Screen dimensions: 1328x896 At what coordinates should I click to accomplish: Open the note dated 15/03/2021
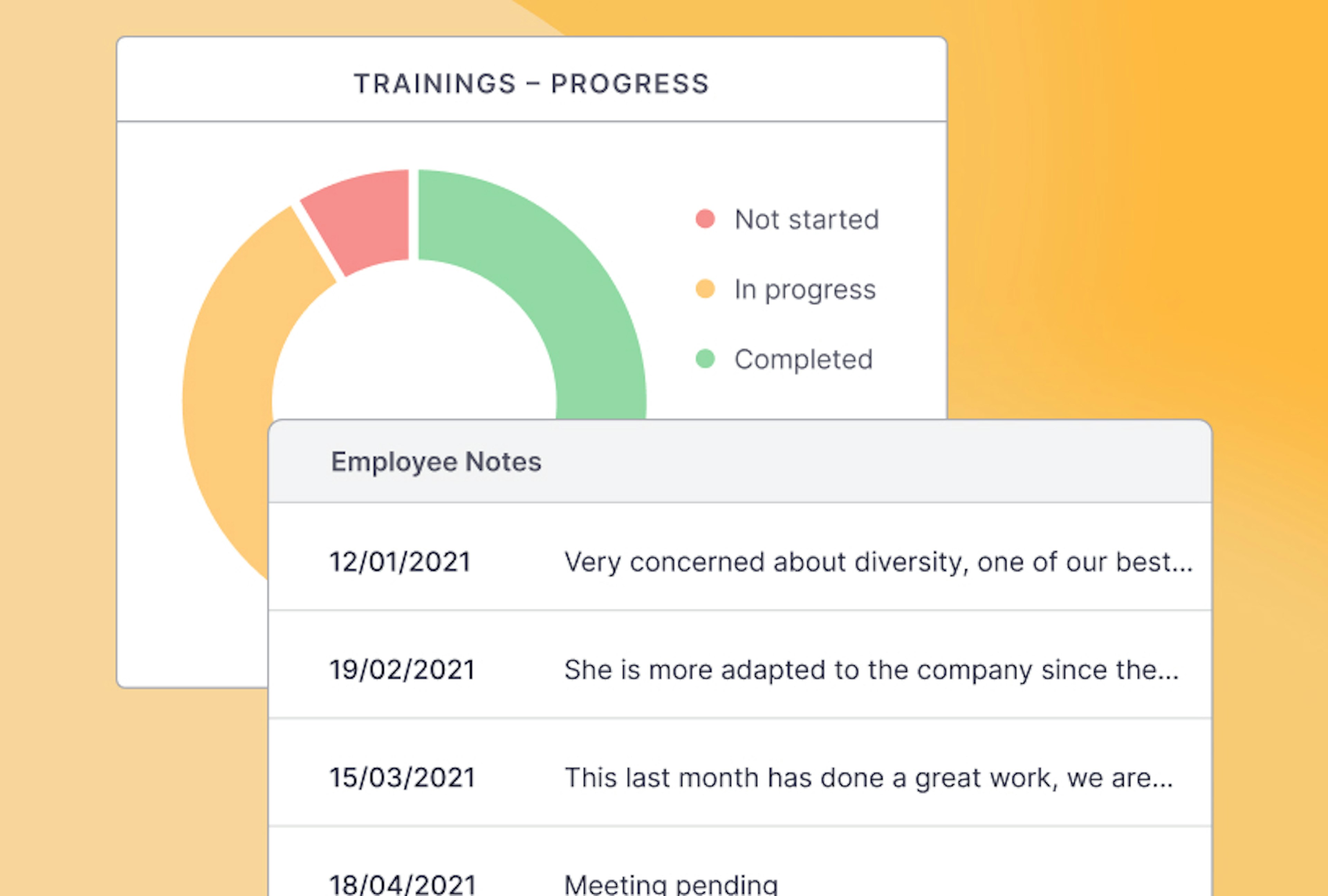tap(402, 778)
